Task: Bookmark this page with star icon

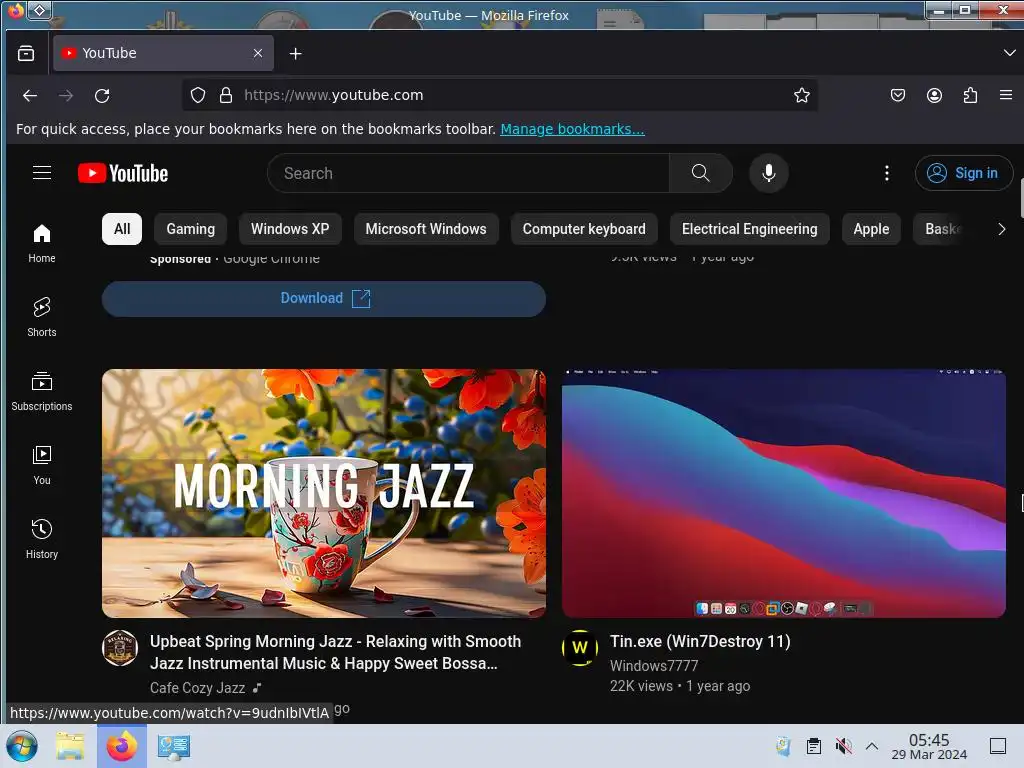Action: [x=801, y=95]
